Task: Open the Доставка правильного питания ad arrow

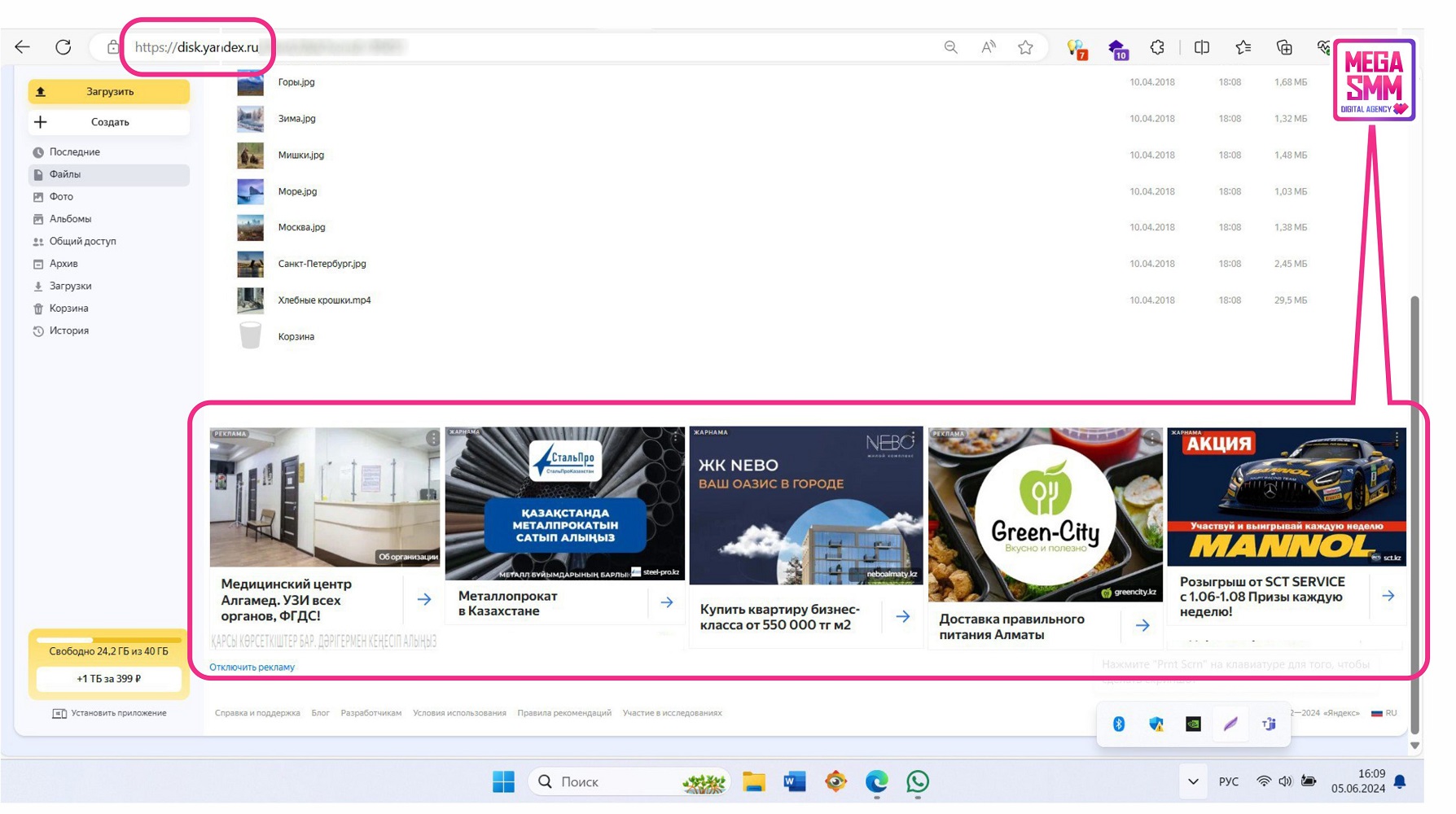Action: (x=1142, y=626)
